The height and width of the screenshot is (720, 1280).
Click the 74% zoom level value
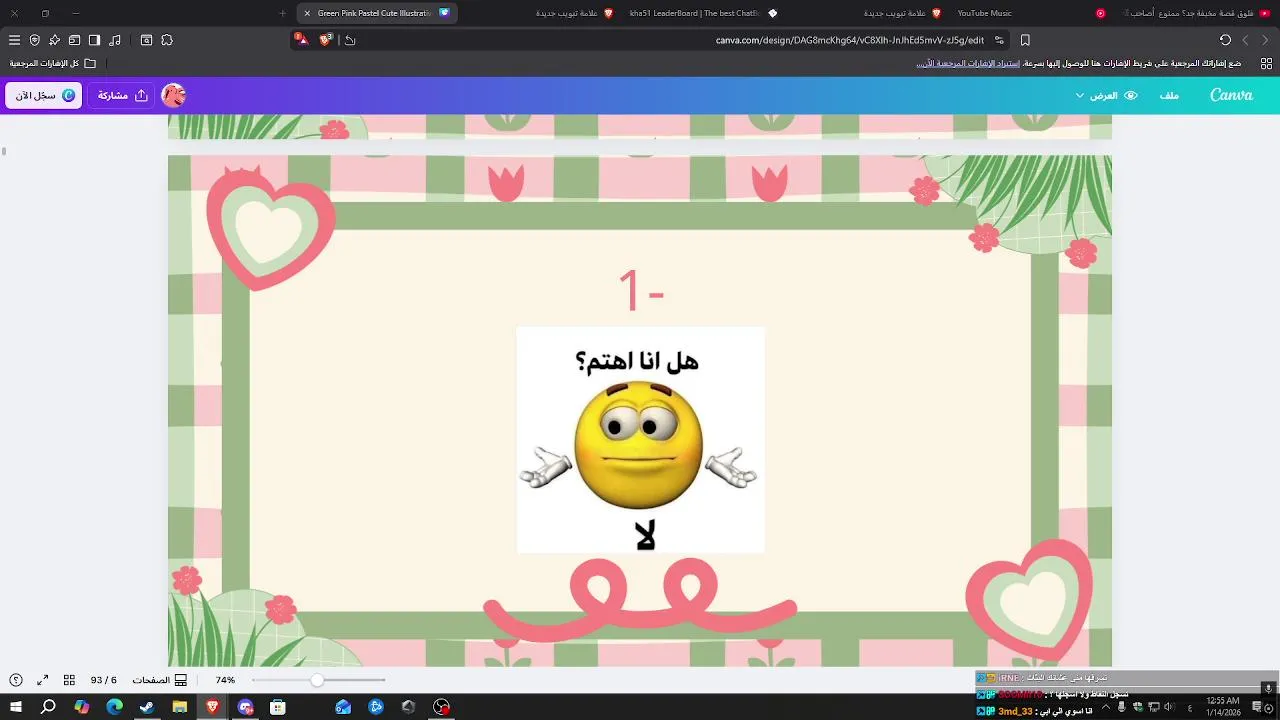click(x=225, y=680)
